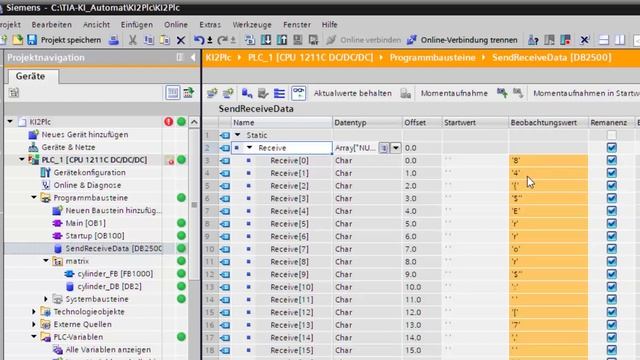Click the snapshot load icon with grey arrow
The height and width of the screenshot is (360, 640).
(518, 93)
